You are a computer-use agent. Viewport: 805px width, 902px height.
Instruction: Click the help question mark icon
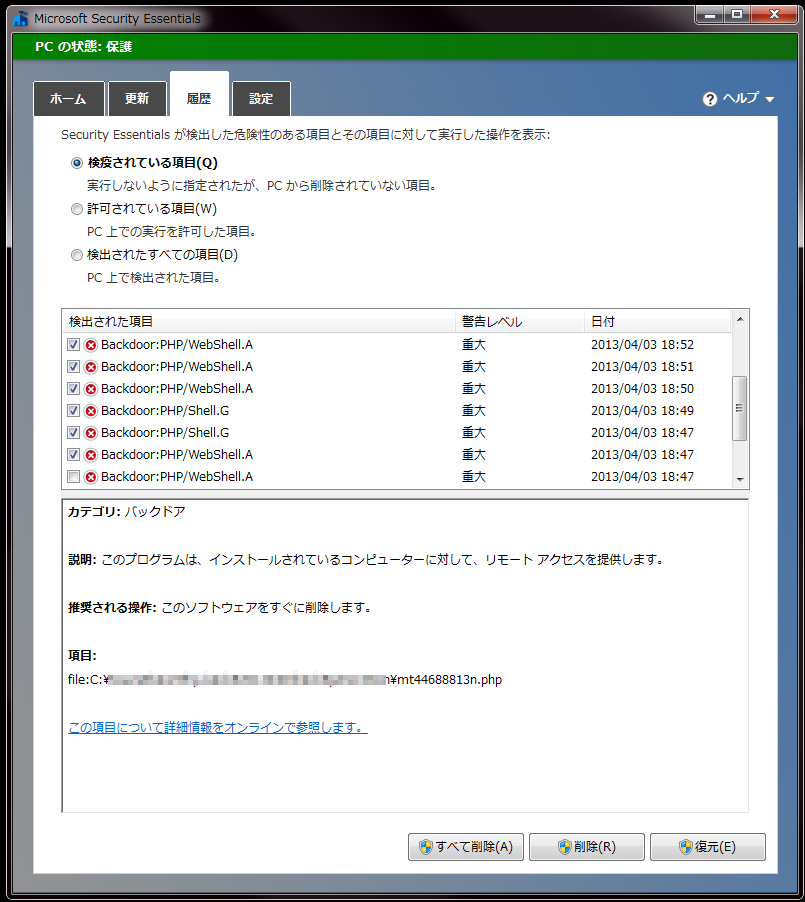(709, 99)
